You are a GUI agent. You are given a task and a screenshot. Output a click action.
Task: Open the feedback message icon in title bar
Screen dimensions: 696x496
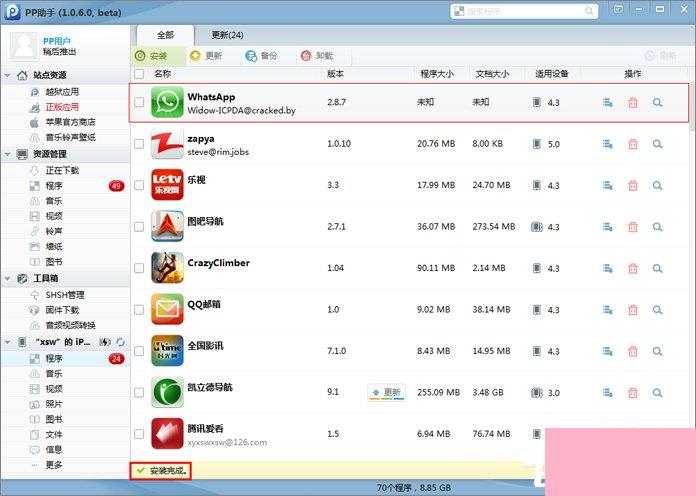point(618,10)
